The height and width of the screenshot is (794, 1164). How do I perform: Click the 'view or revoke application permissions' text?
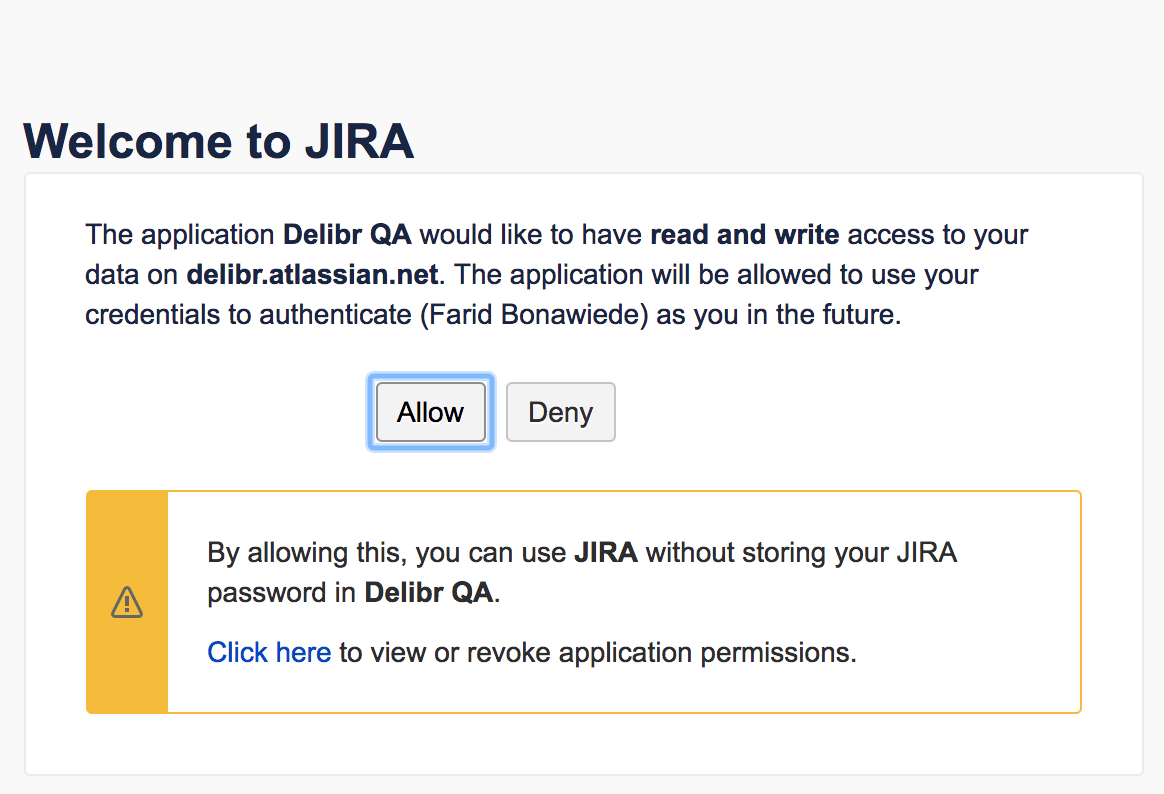pos(610,652)
